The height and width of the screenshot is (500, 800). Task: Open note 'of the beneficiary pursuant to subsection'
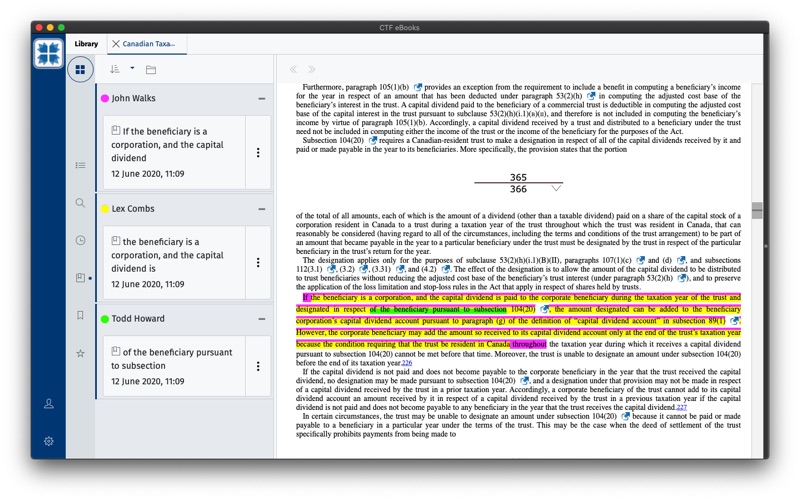(174, 366)
